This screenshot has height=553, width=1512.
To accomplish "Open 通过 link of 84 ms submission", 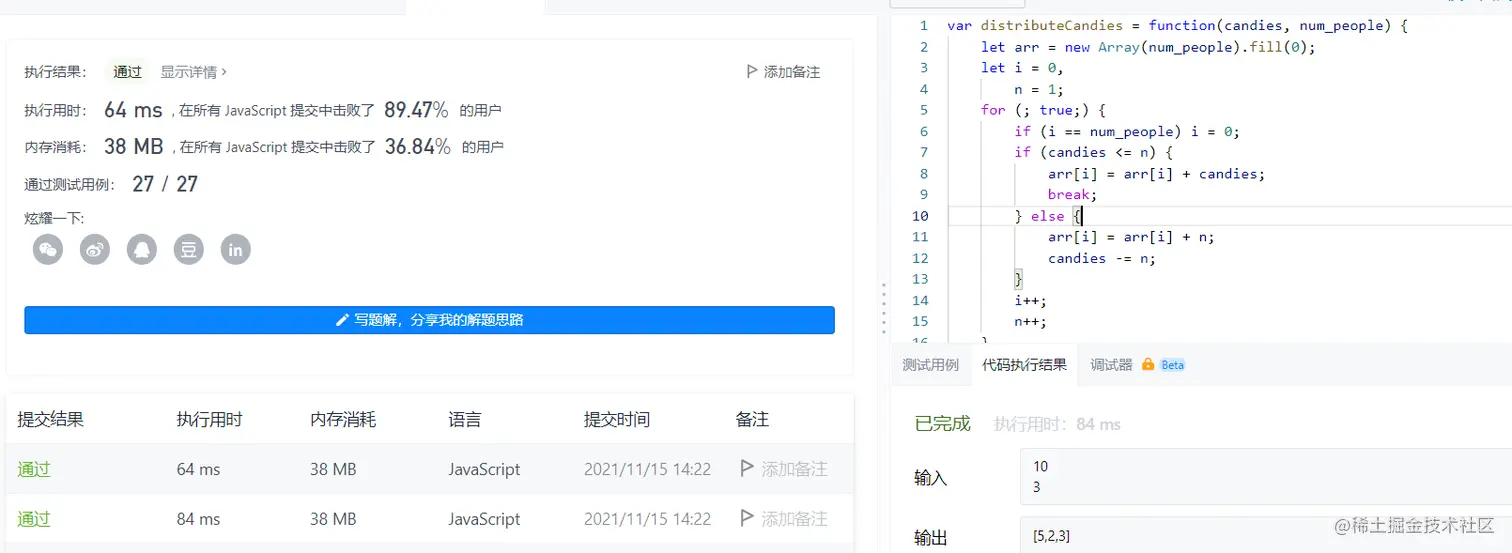I will tap(34, 519).
